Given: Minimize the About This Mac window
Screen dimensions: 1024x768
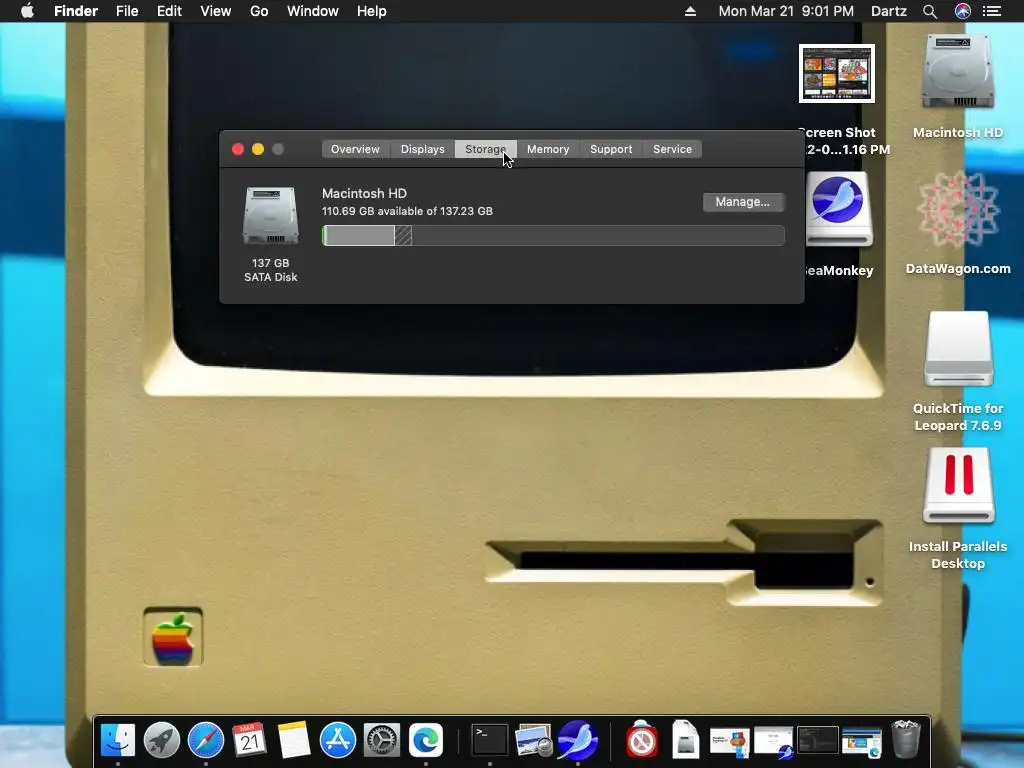Looking at the screenshot, I should coord(258,149).
